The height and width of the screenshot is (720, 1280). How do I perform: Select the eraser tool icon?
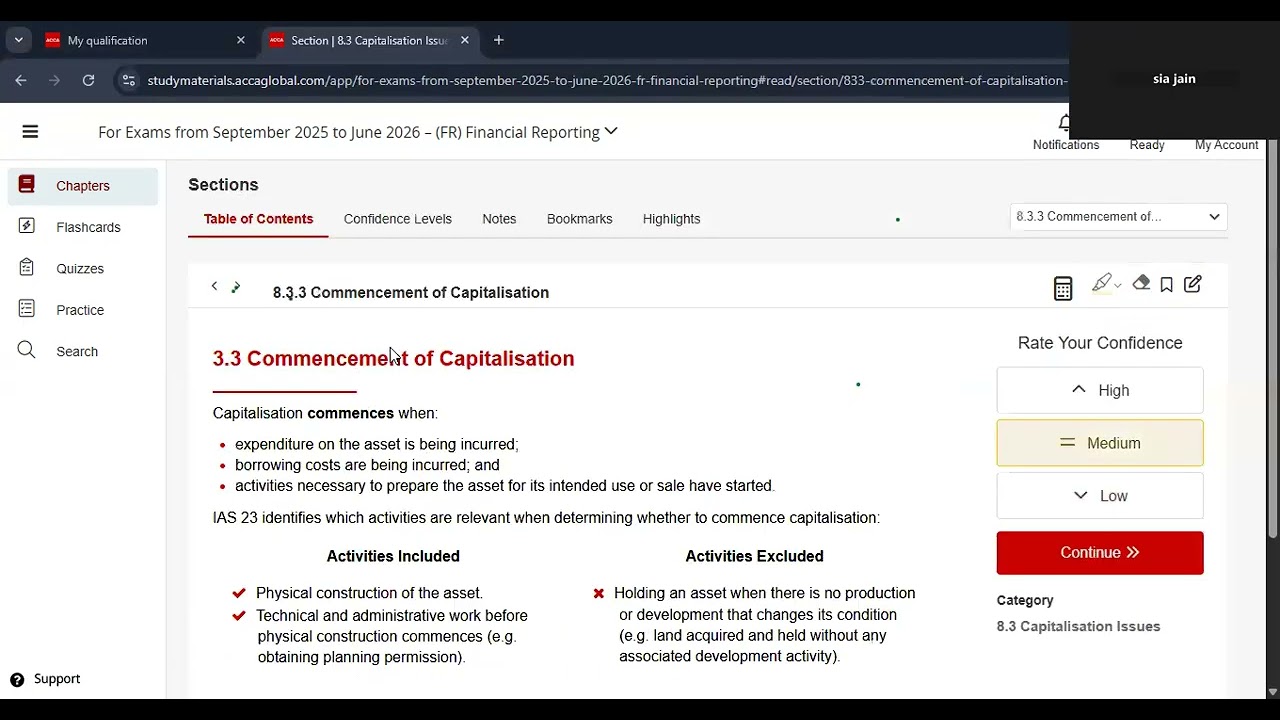click(x=1141, y=284)
